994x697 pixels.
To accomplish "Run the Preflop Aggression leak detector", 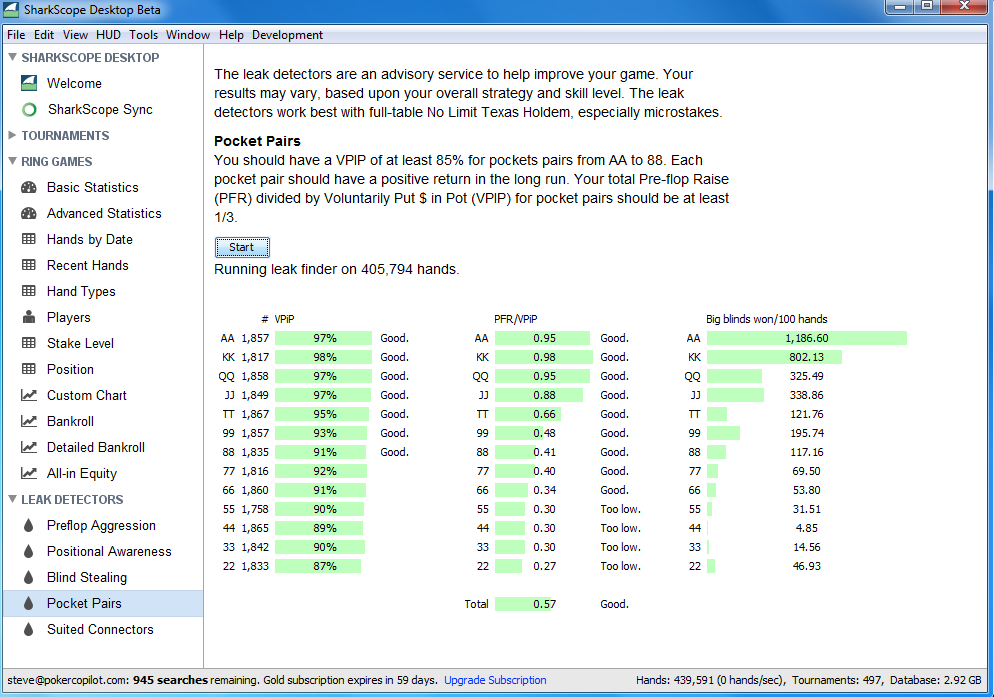I will pos(101,525).
